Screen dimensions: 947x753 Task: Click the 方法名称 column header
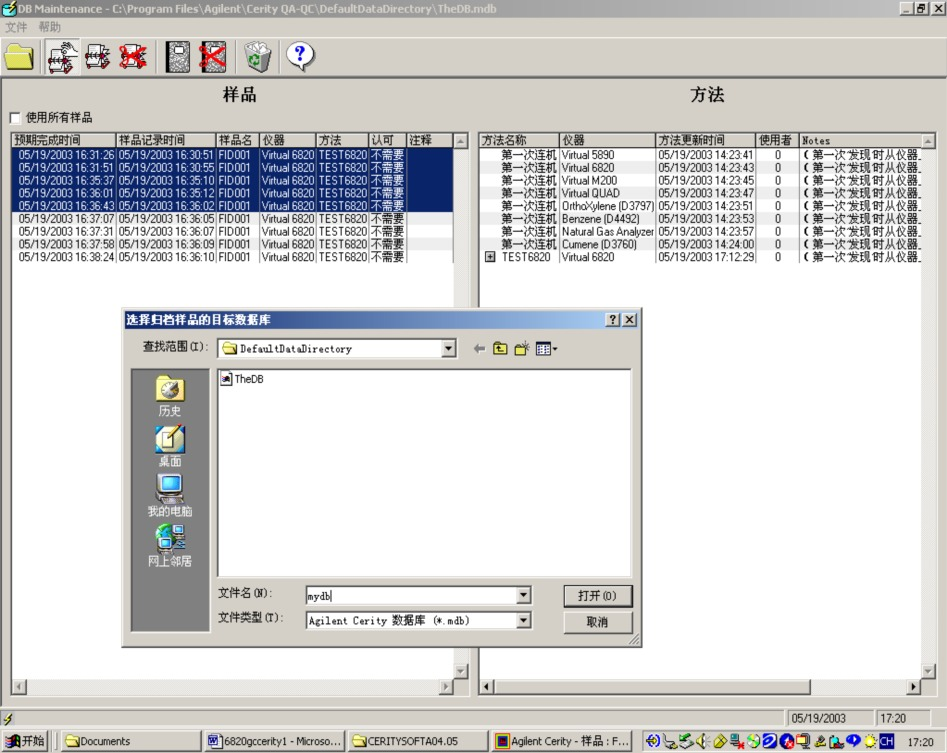point(519,140)
